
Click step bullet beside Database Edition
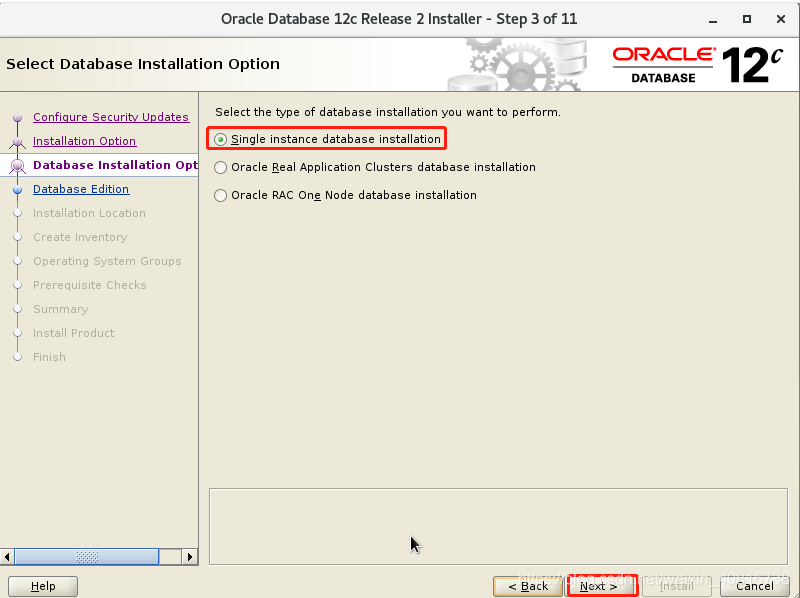click(18, 189)
